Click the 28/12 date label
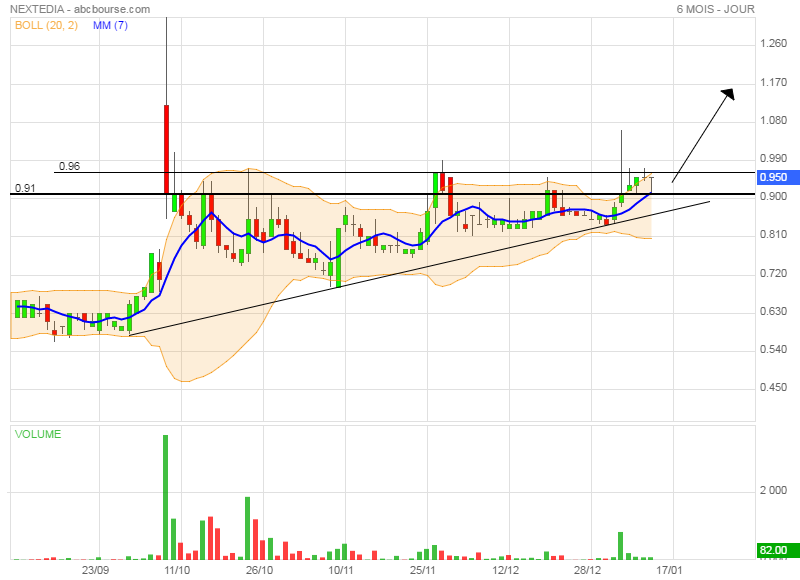 tap(587, 570)
